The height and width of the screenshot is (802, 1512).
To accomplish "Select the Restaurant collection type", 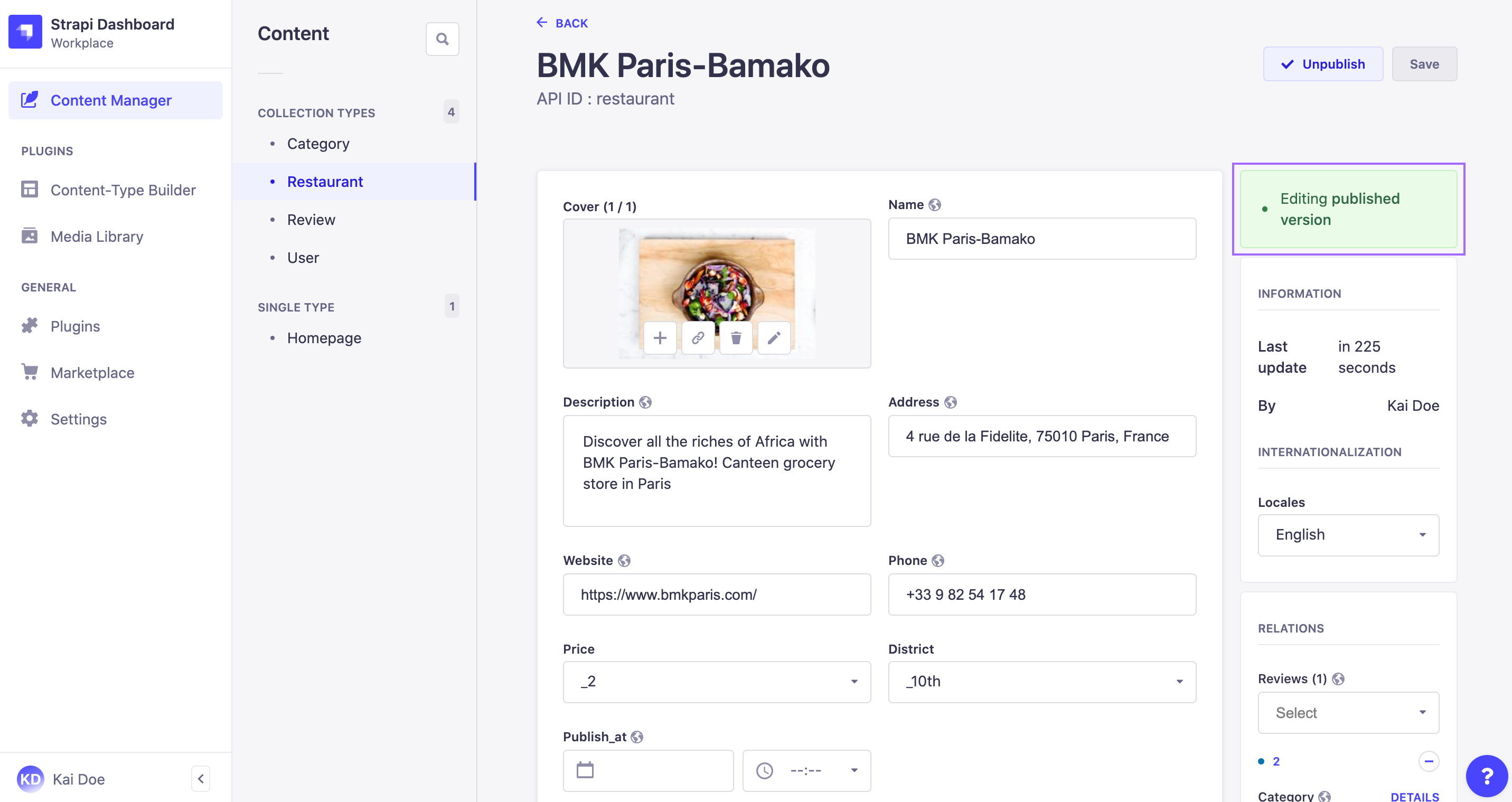I will 325,181.
